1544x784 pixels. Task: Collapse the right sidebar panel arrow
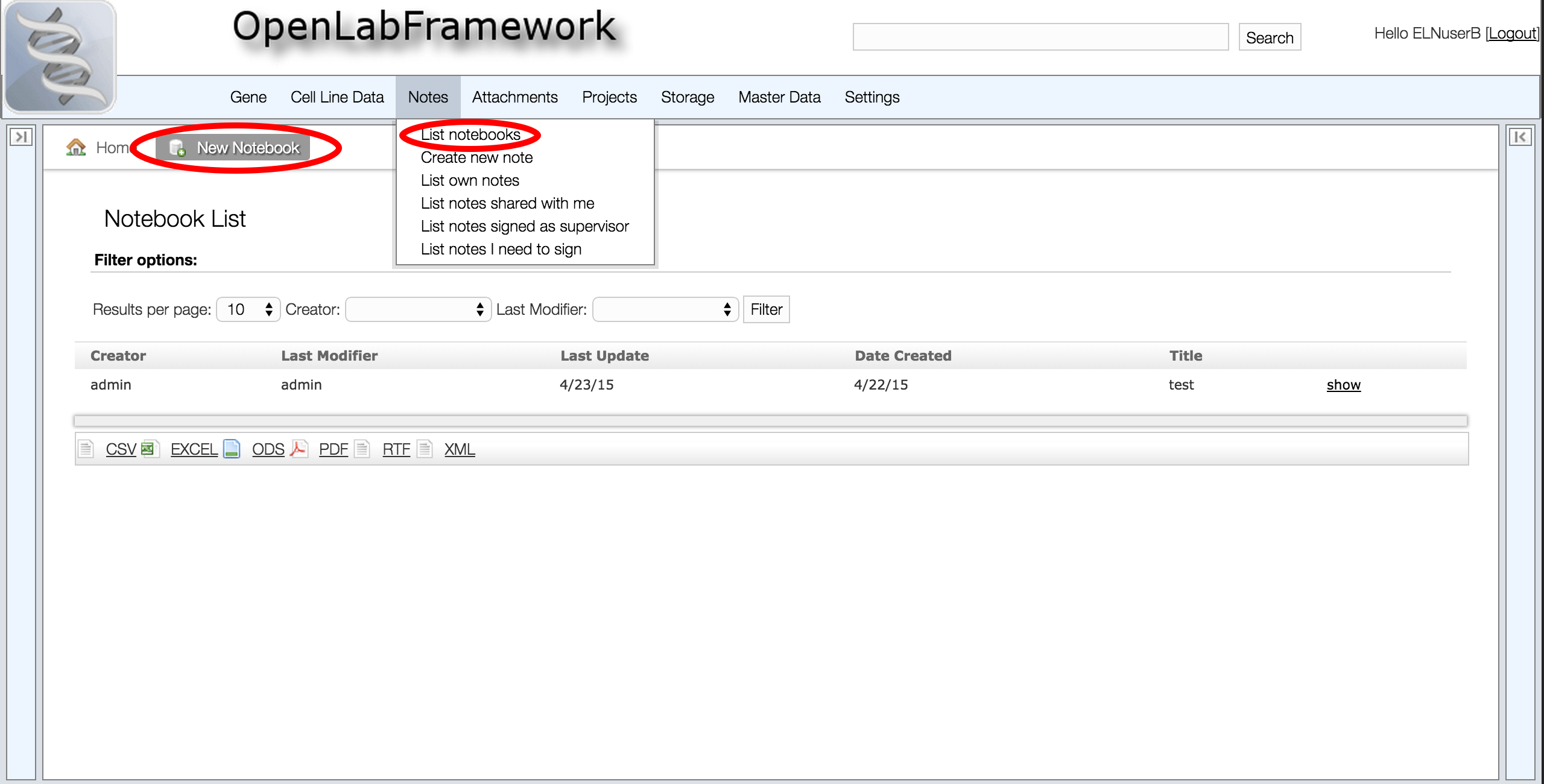[x=1520, y=137]
